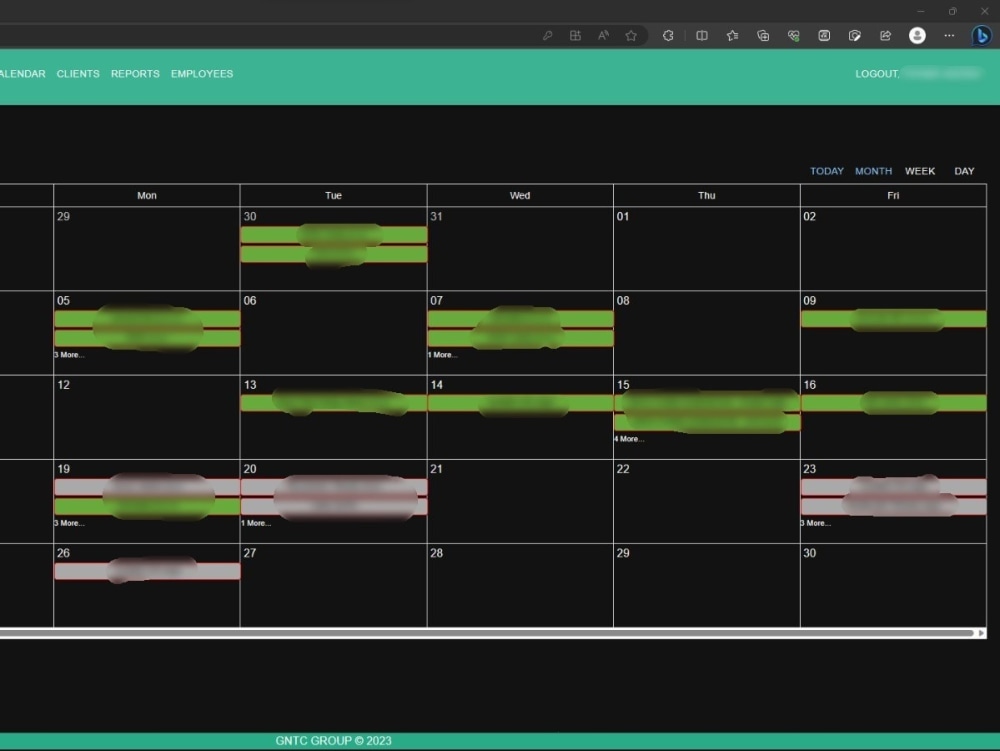Start Web capture screenshot tool

(x=855, y=36)
